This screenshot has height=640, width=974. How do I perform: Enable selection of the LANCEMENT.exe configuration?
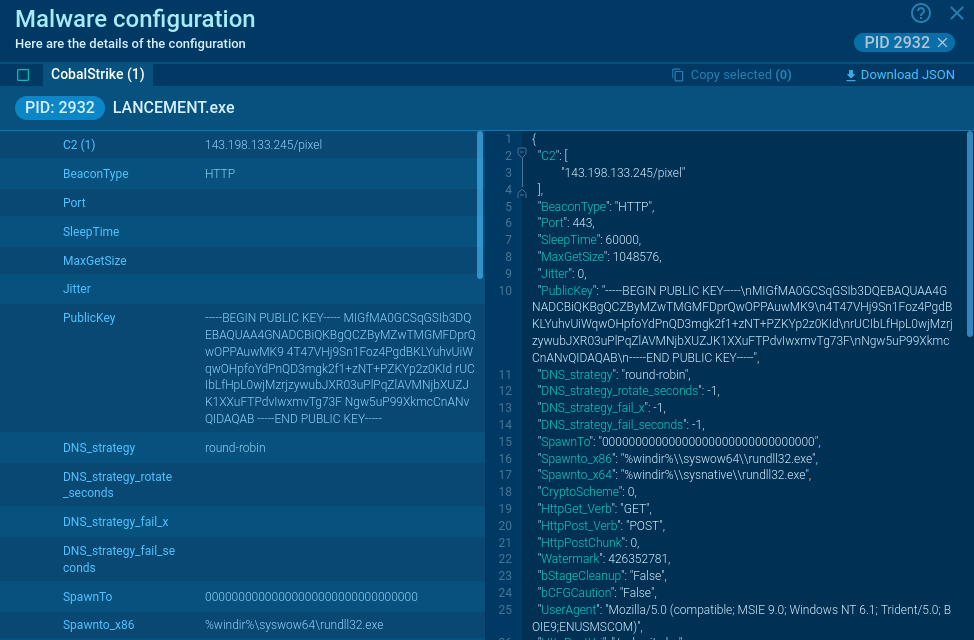coord(23,74)
